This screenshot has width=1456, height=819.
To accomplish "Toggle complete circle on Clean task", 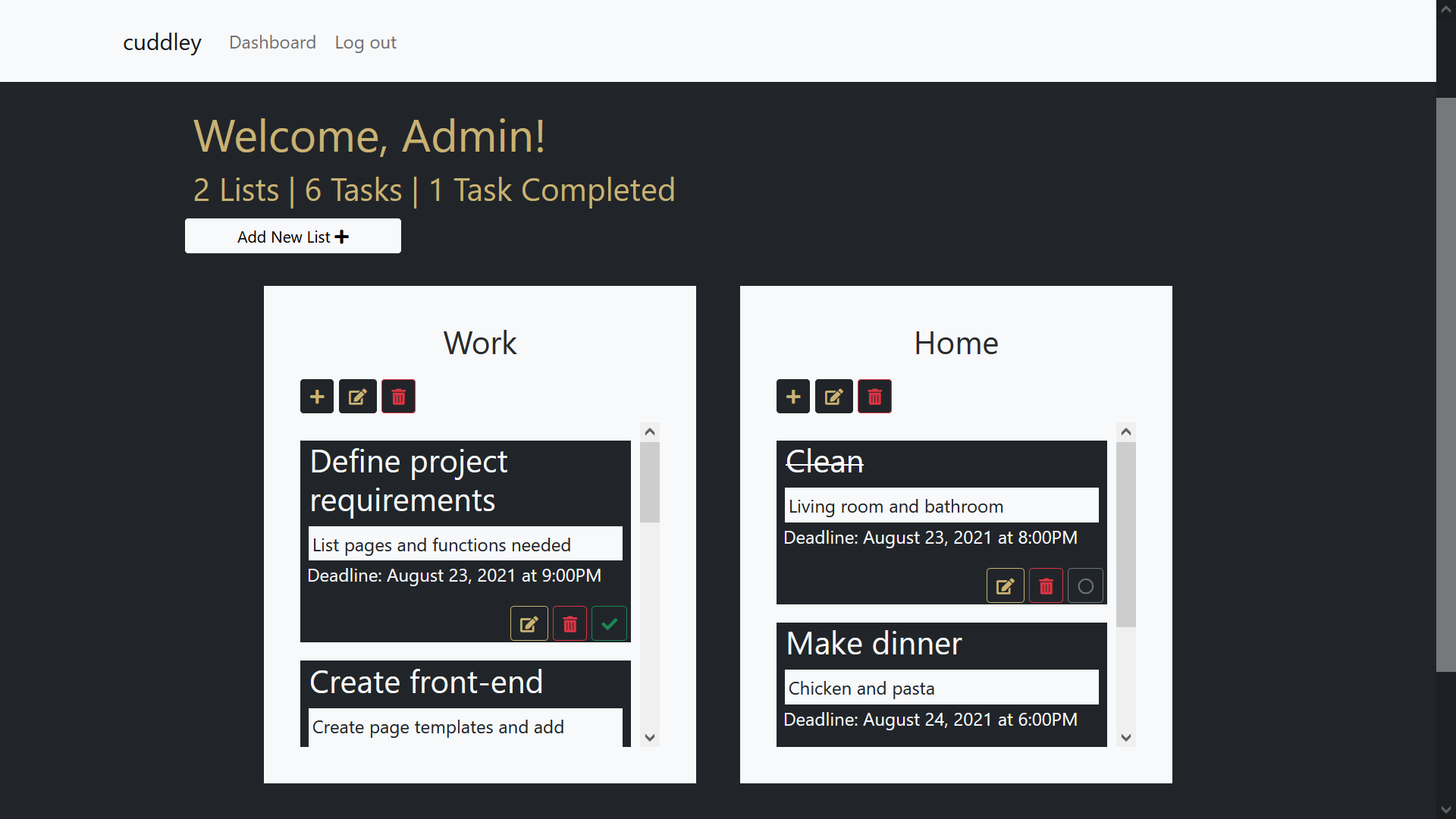I will [1086, 586].
